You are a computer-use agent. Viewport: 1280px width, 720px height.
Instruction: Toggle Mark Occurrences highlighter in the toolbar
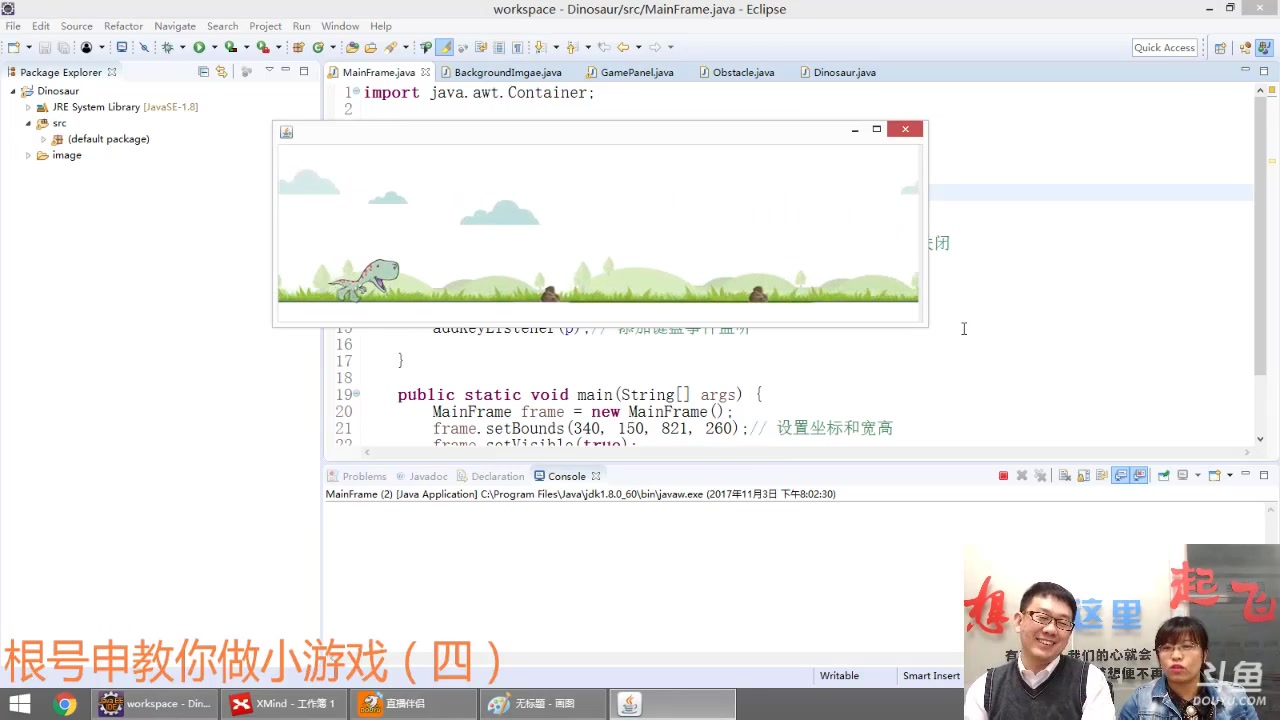point(445,47)
